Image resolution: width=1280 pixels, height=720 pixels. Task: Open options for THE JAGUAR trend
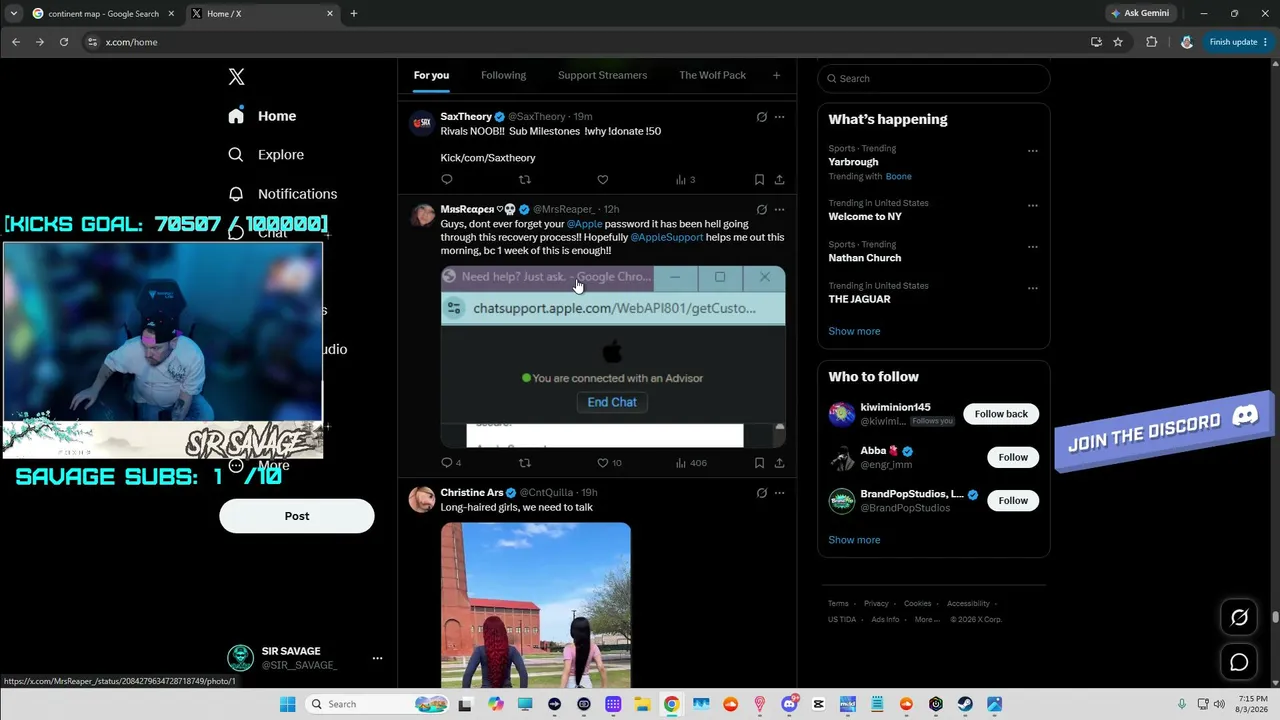pyautogui.click(x=1033, y=289)
